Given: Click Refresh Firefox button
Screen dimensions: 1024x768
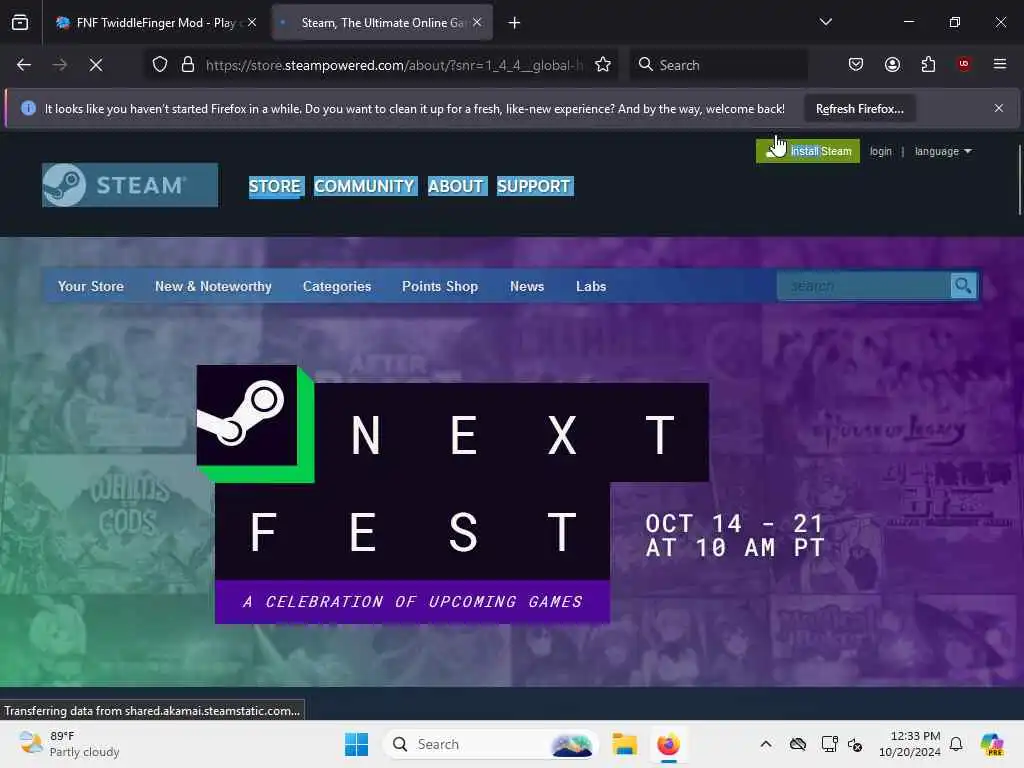Looking at the screenshot, I should pyautogui.click(x=859, y=109).
